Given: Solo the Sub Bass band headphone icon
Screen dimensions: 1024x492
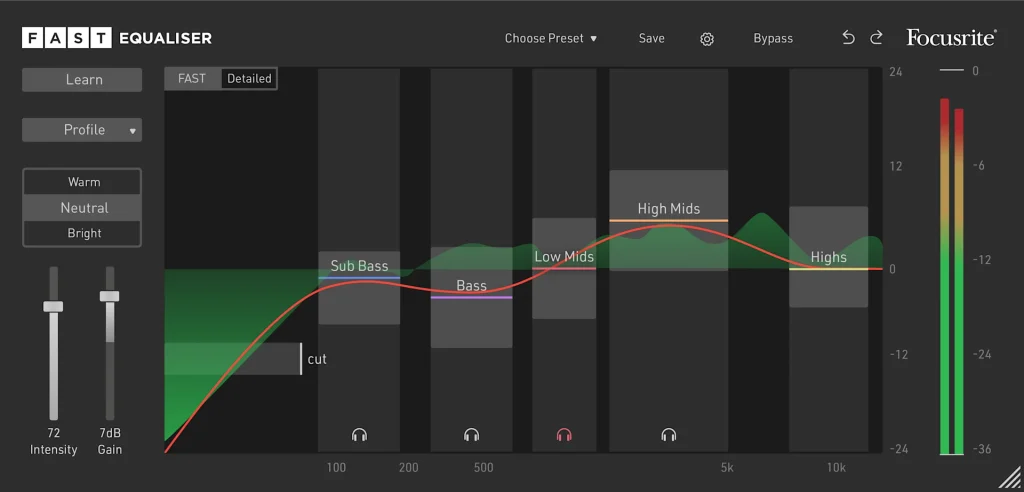Looking at the screenshot, I should pos(360,435).
